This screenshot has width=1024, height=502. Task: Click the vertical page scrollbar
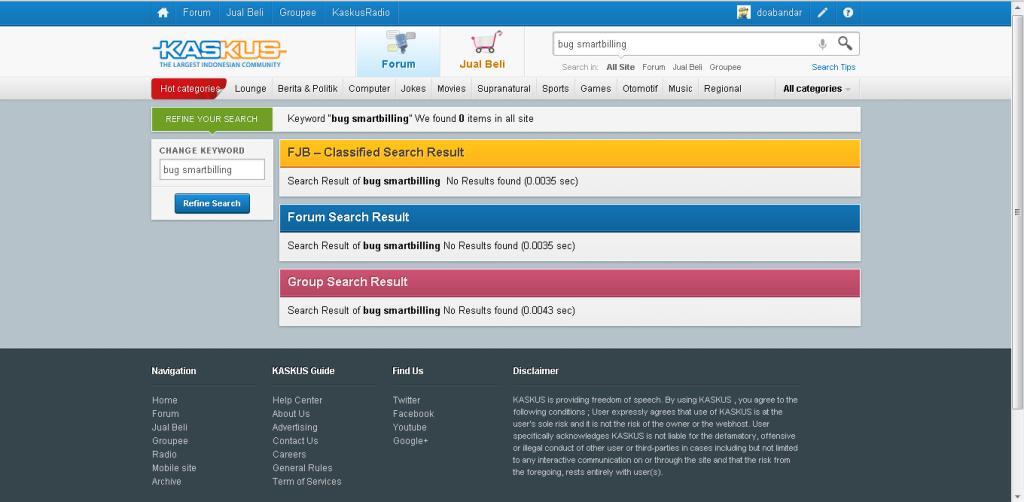(1017, 212)
